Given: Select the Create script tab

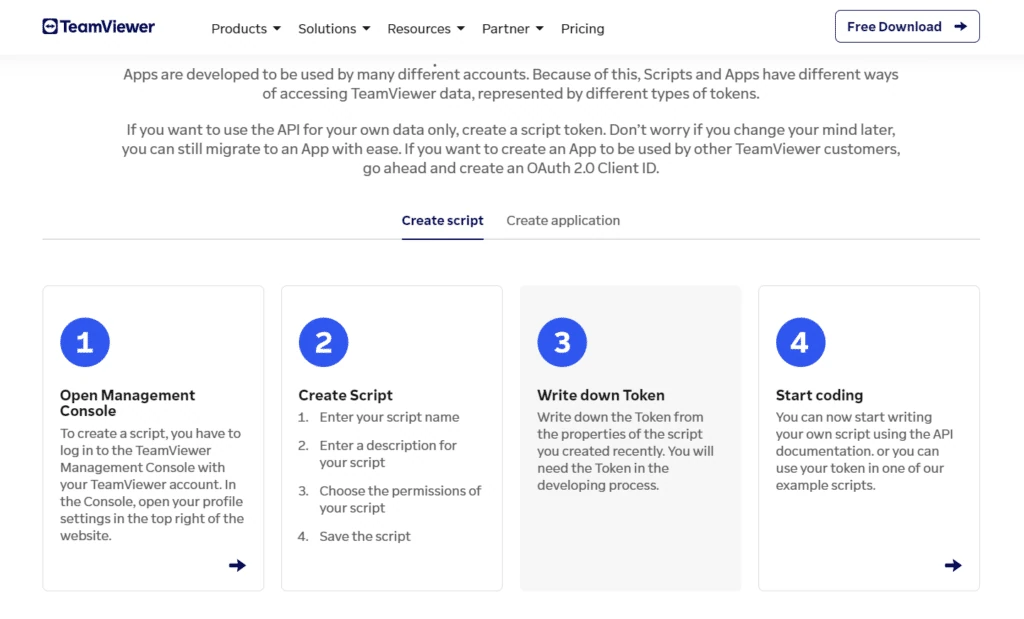Looking at the screenshot, I should click(x=442, y=221).
